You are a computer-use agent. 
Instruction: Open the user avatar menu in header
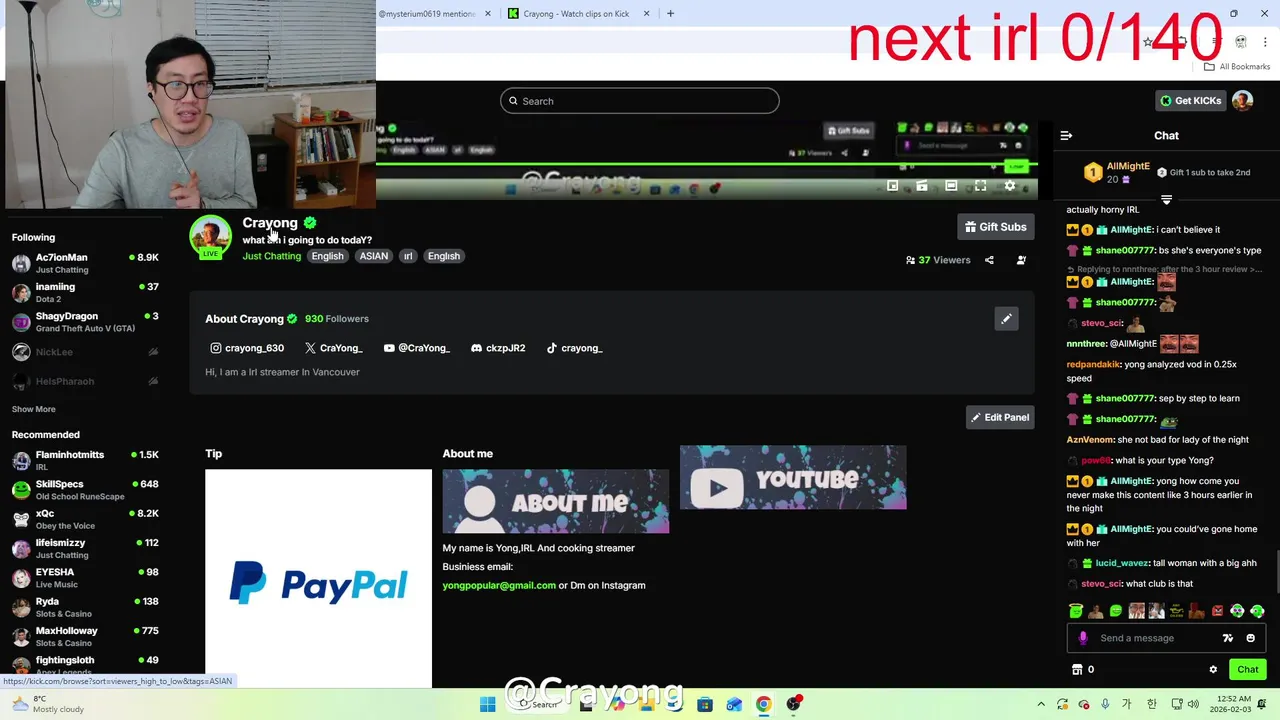(x=1242, y=101)
